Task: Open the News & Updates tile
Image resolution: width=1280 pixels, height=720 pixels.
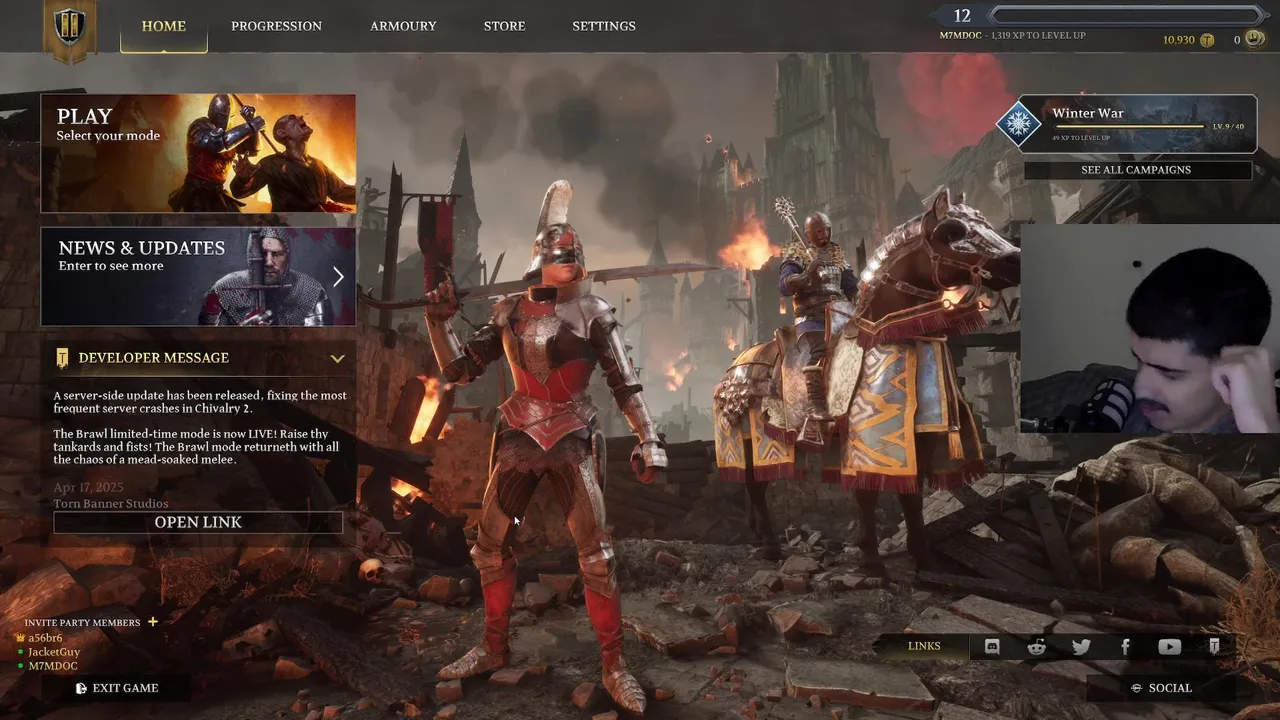Action: coord(198,276)
